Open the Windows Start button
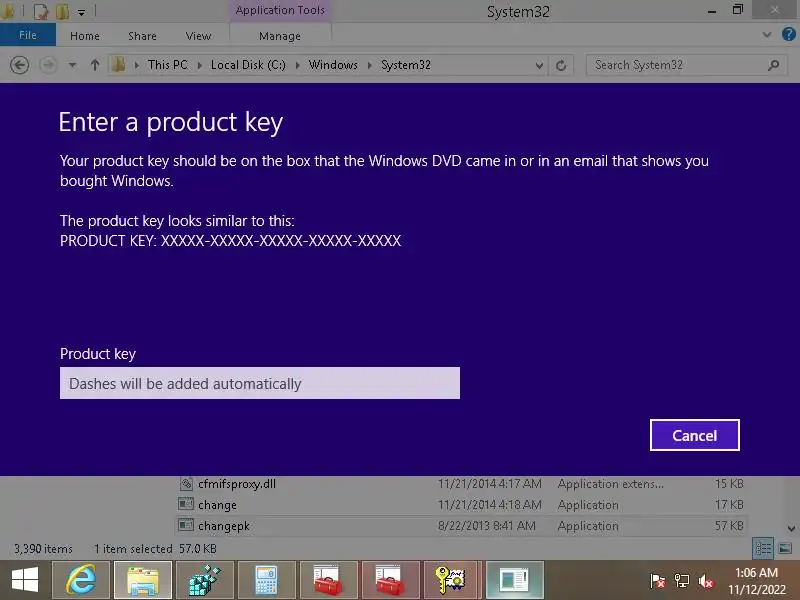800x600 pixels. [x=24, y=580]
